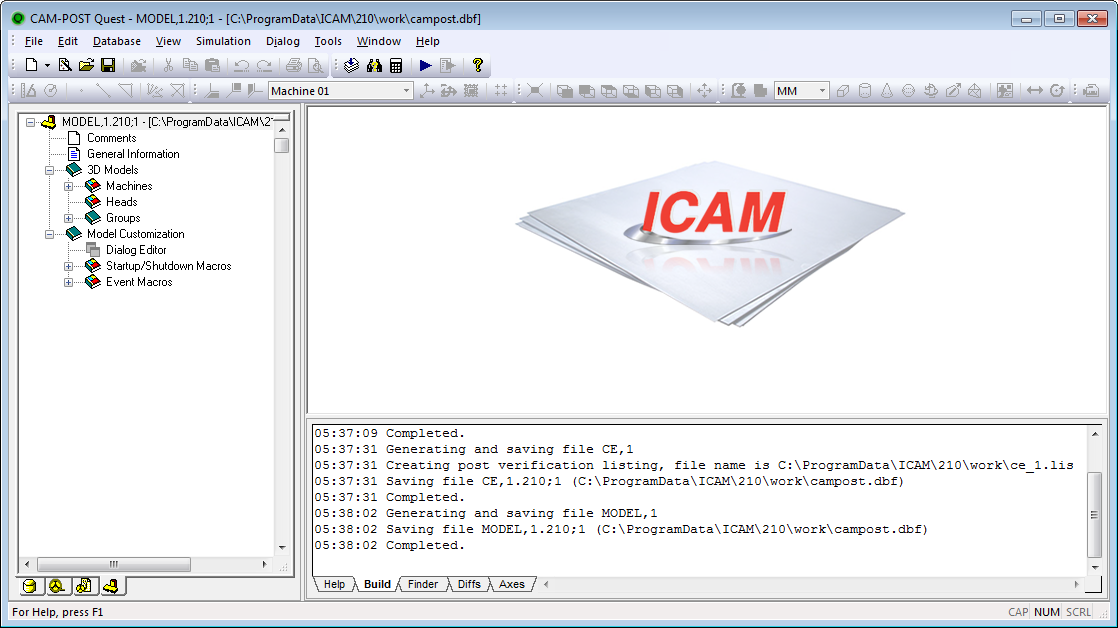Select the yellow cylinder panel tab icon
Screen dimensions: 1118x628
pyautogui.click(x=29, y=586)
